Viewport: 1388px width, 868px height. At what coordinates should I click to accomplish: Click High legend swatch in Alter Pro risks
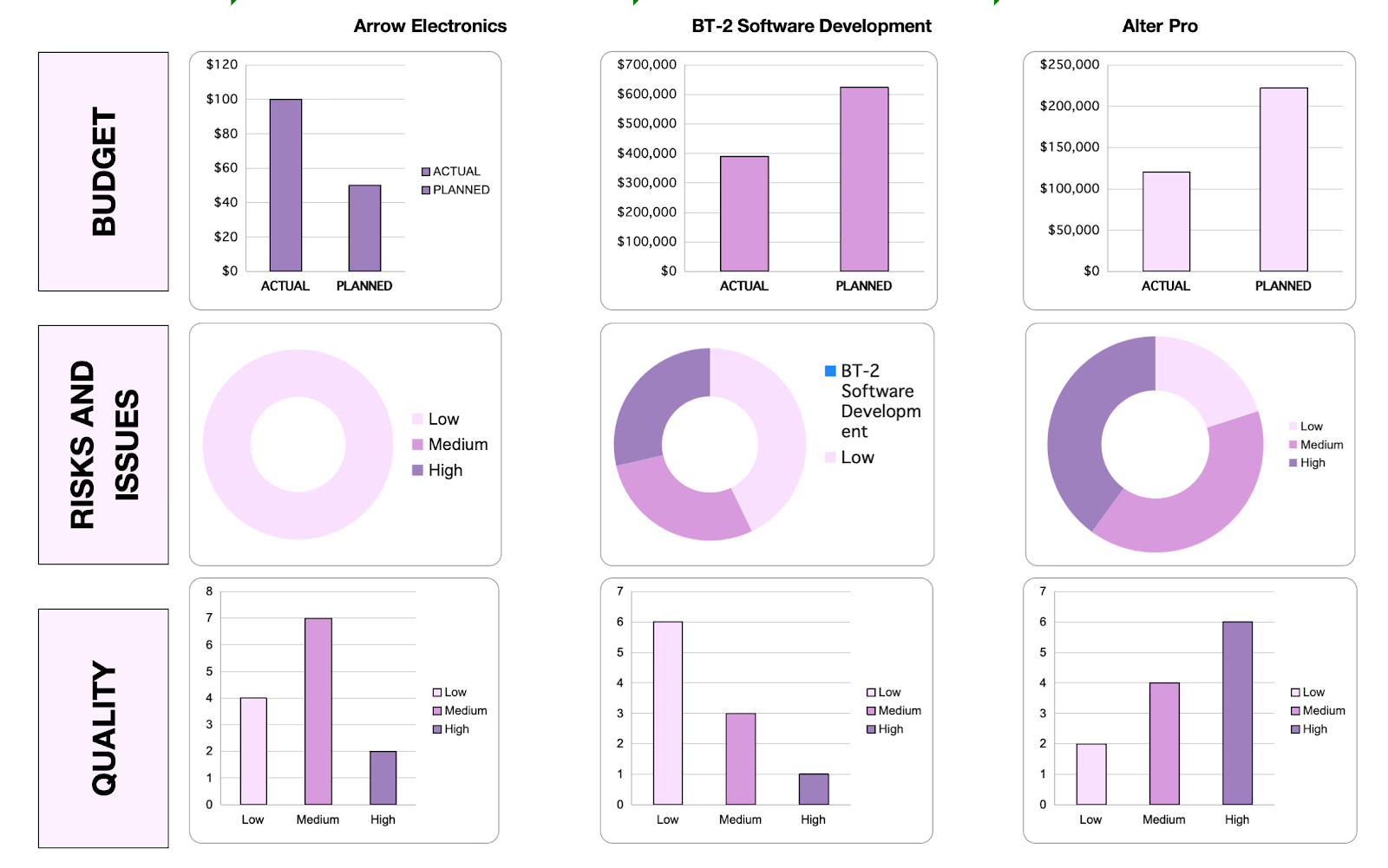pos(1293,463)
